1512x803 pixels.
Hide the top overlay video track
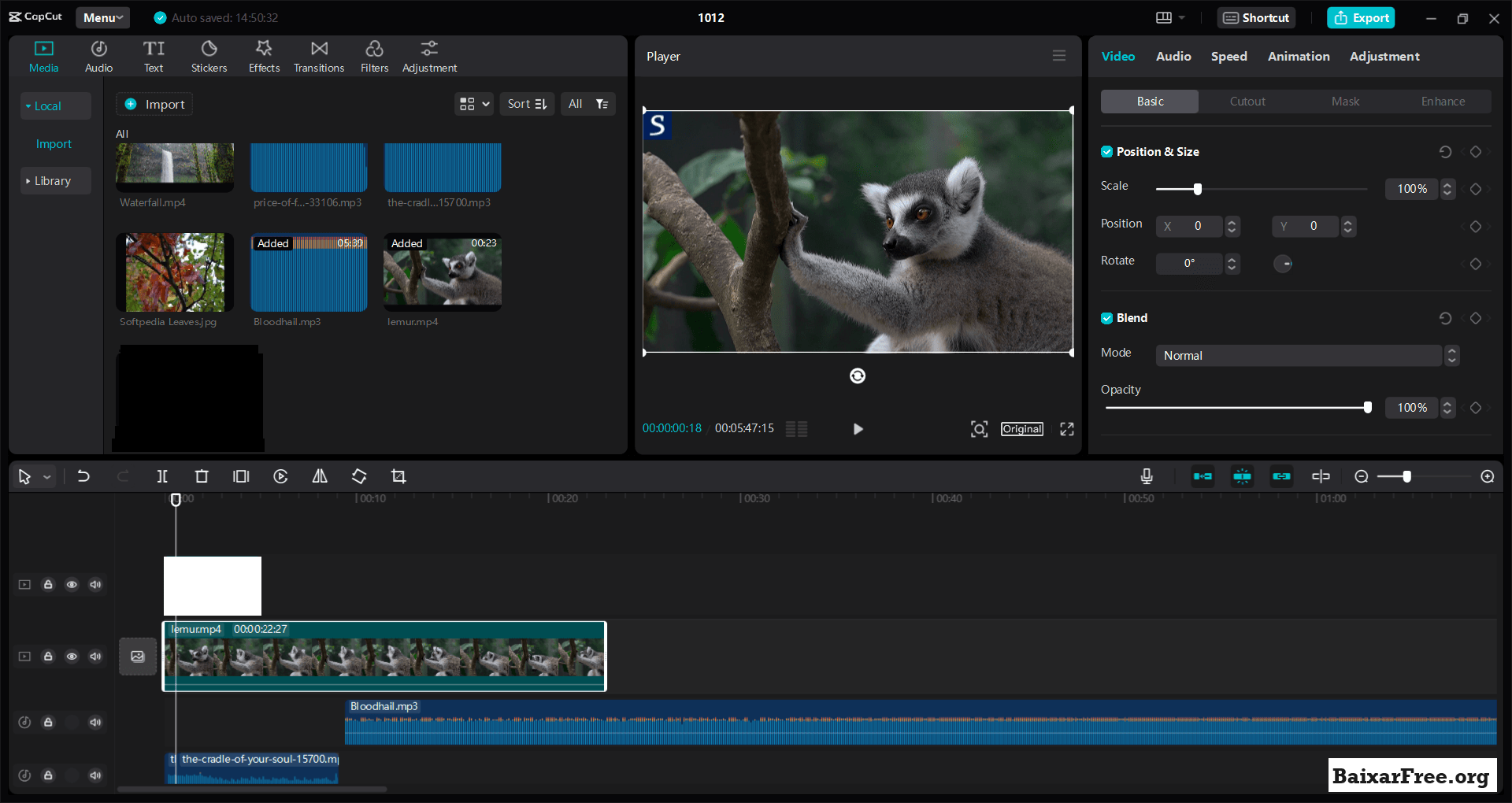[x=72, y=585]
